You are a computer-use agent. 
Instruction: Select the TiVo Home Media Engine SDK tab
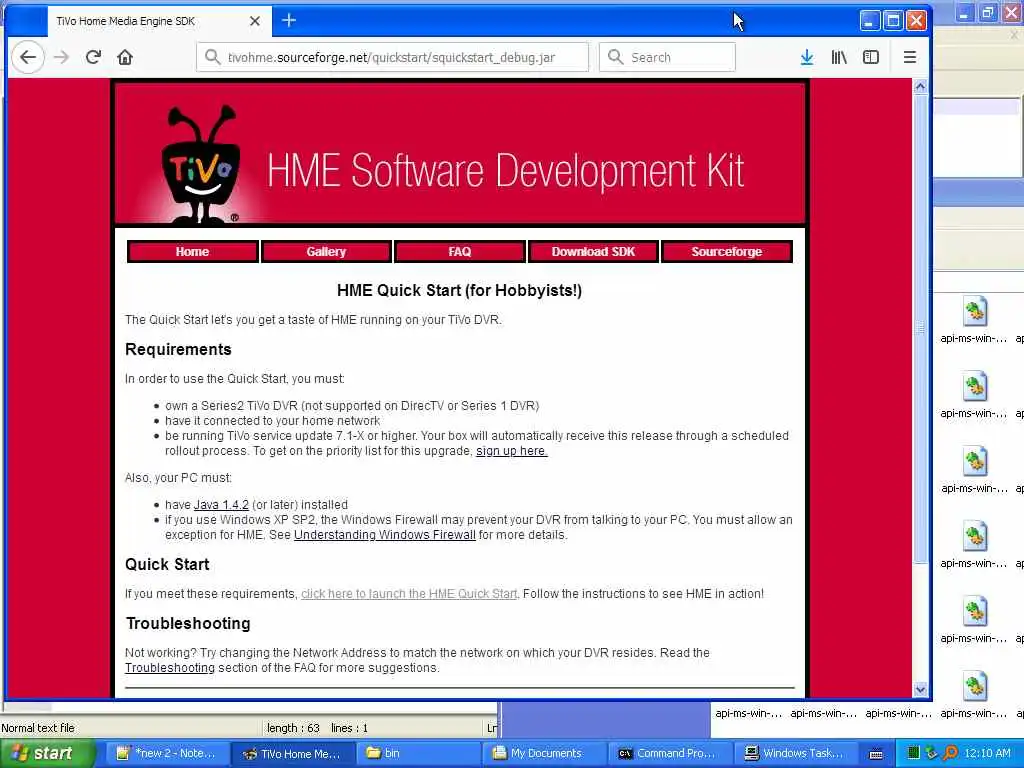[x=157, y=21]
